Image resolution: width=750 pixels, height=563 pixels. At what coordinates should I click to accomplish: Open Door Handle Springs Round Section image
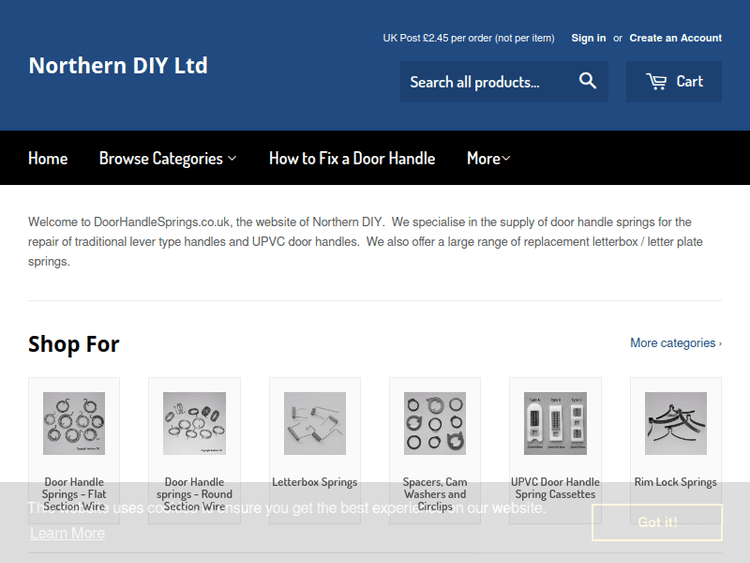click(194, 423)
